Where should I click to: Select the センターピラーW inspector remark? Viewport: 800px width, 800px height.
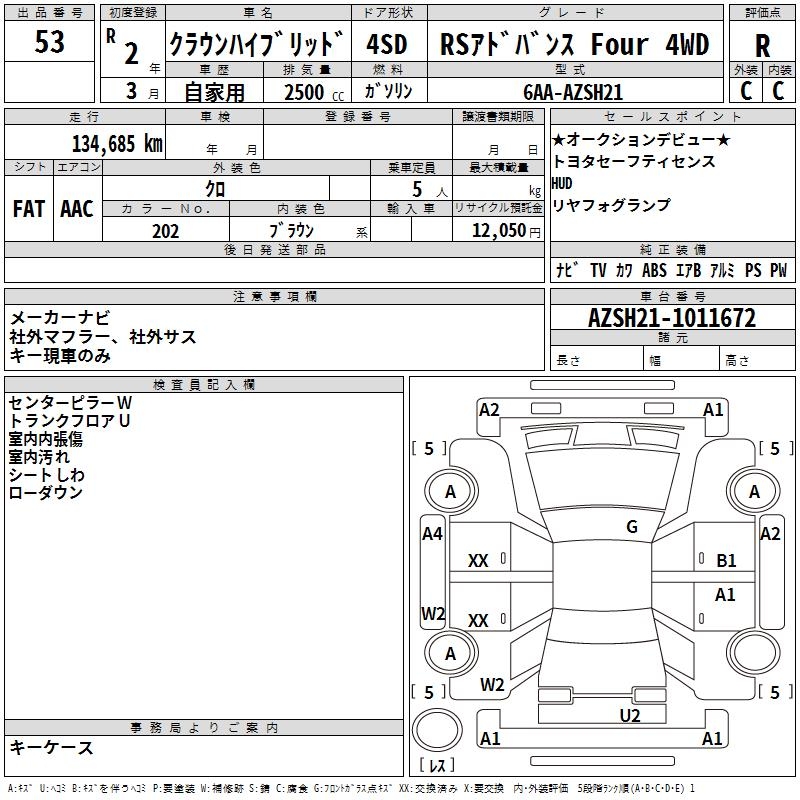point(70,403)
